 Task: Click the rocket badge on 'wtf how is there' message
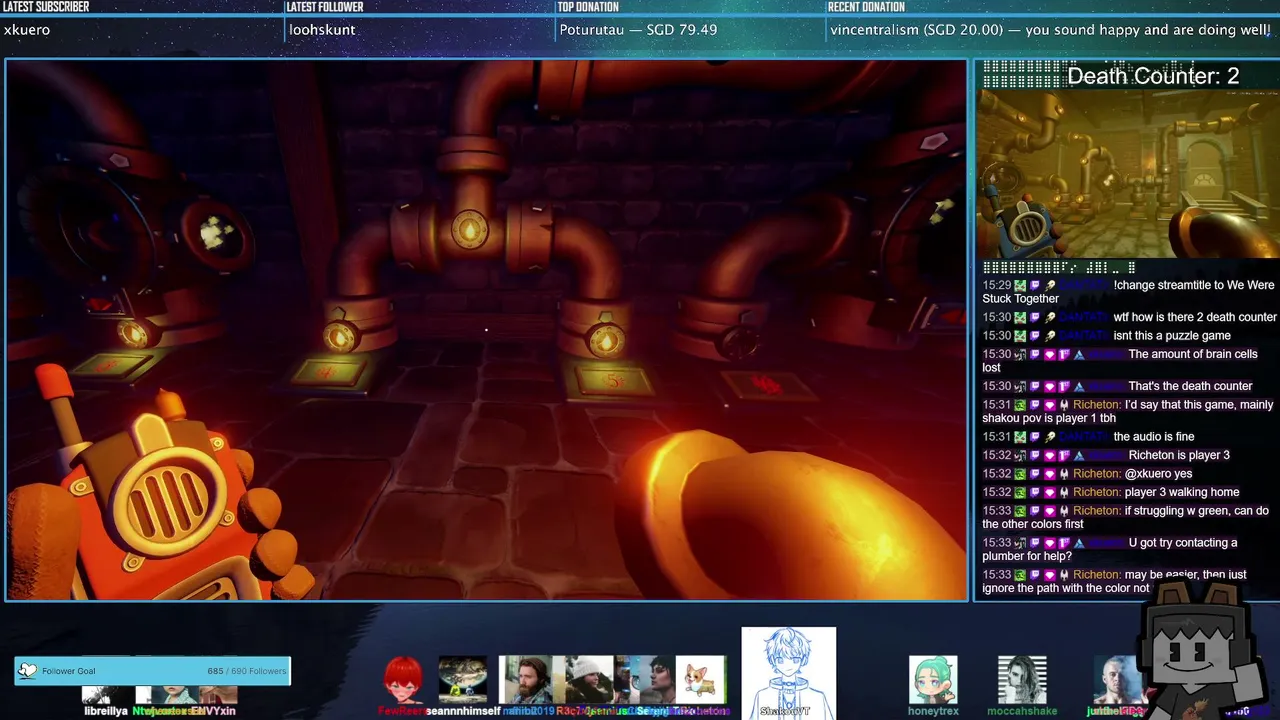pos(1050,318)
